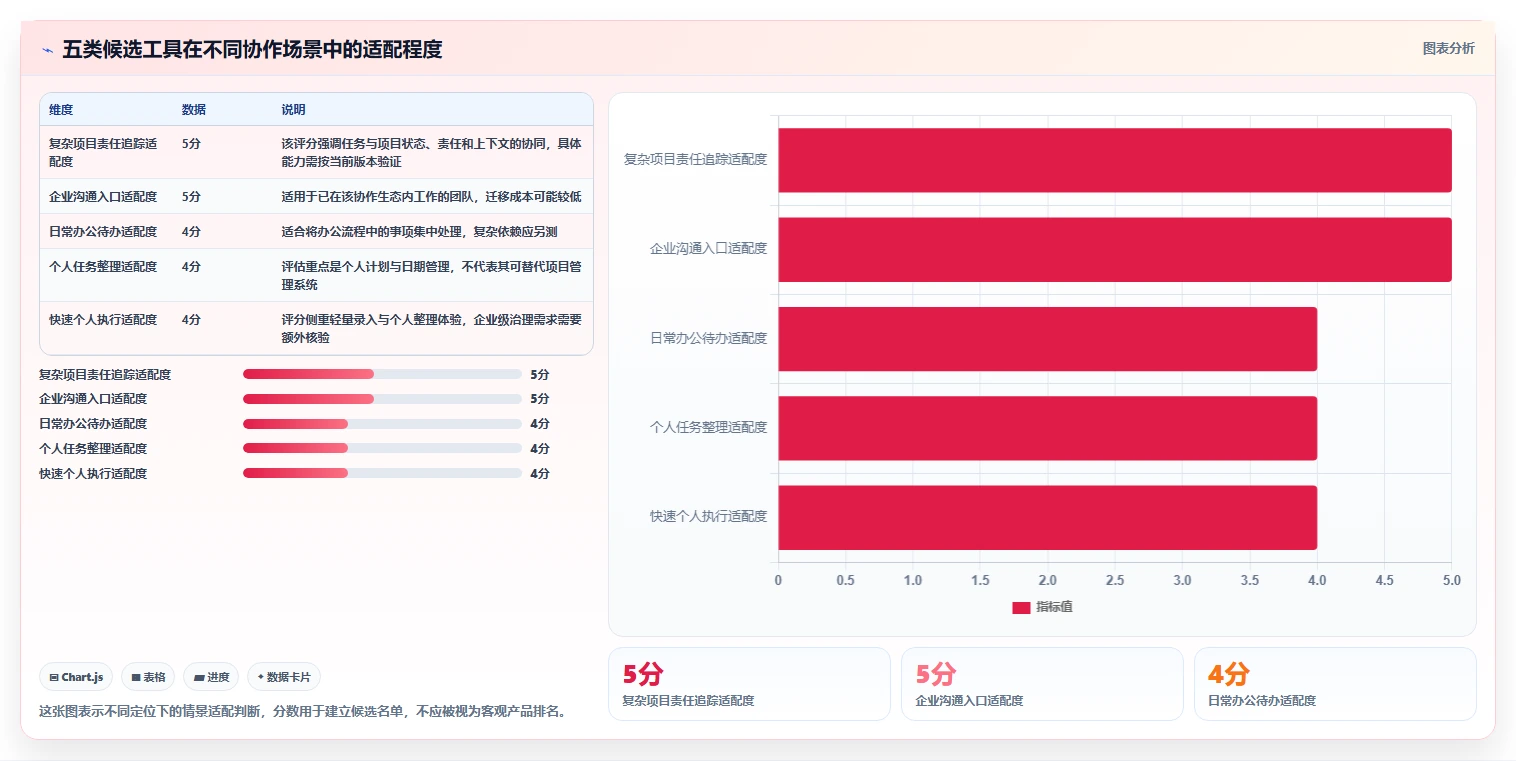Click the chart y-axis label 复杂项目责任追踪适配度
This screenshot has height=761, width=1516.
click(695, 159)
